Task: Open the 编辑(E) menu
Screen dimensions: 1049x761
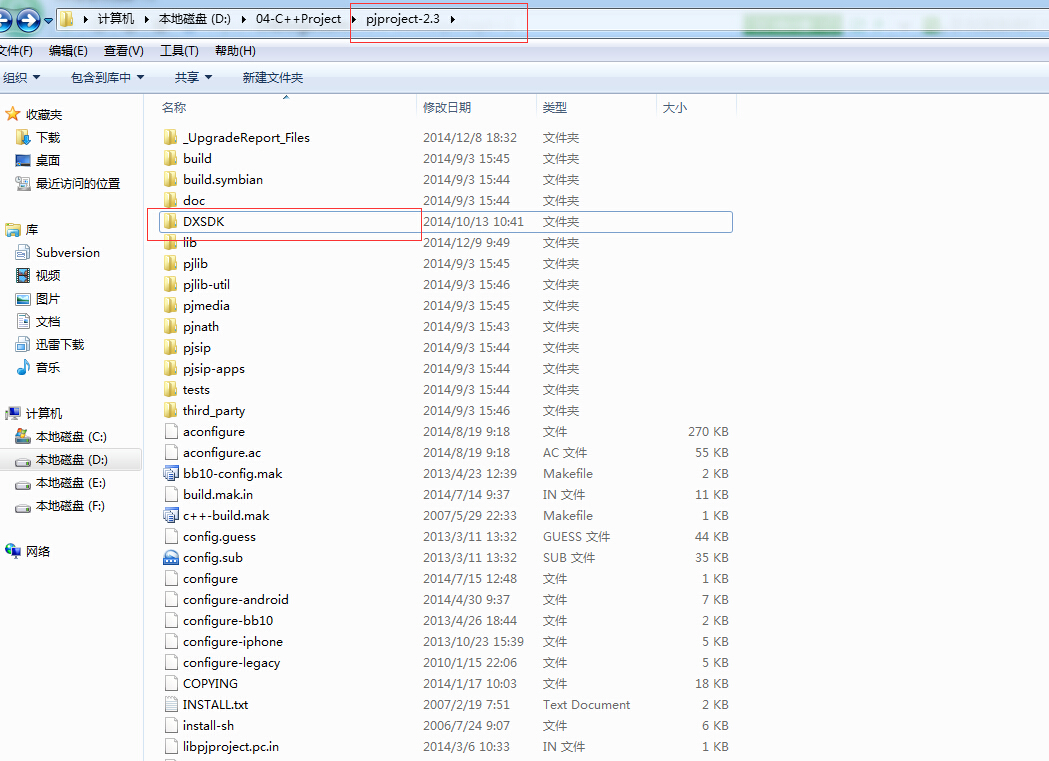Action: click(68, 51)
